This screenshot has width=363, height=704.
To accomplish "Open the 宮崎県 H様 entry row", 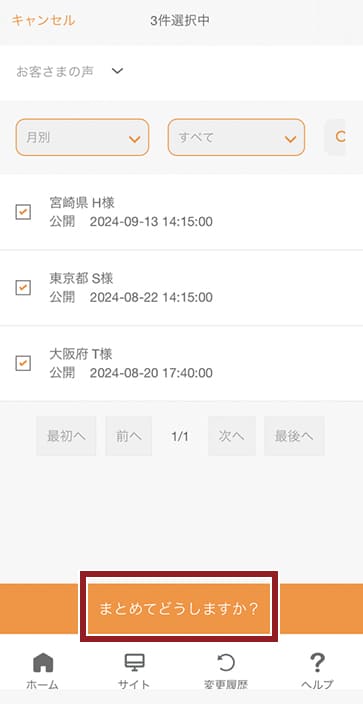I will 182,212.
